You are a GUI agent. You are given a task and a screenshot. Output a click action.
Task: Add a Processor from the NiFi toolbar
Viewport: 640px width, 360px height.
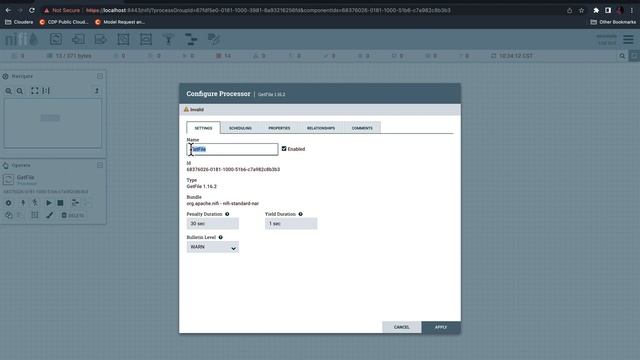(56, 39)
